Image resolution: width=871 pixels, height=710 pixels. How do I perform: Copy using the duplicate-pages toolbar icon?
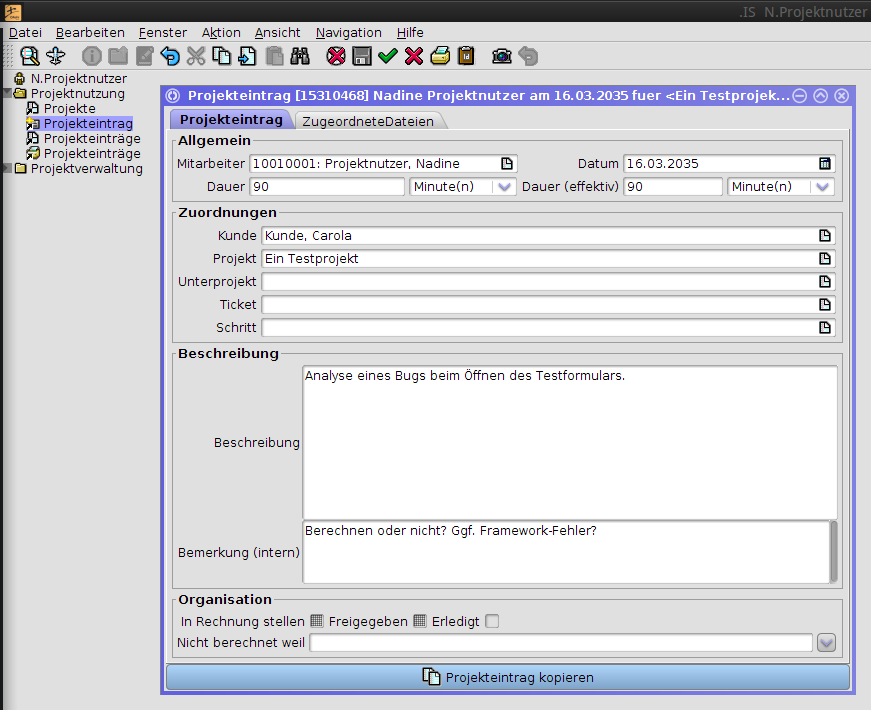pyautogui.click(x=222, y=56)
